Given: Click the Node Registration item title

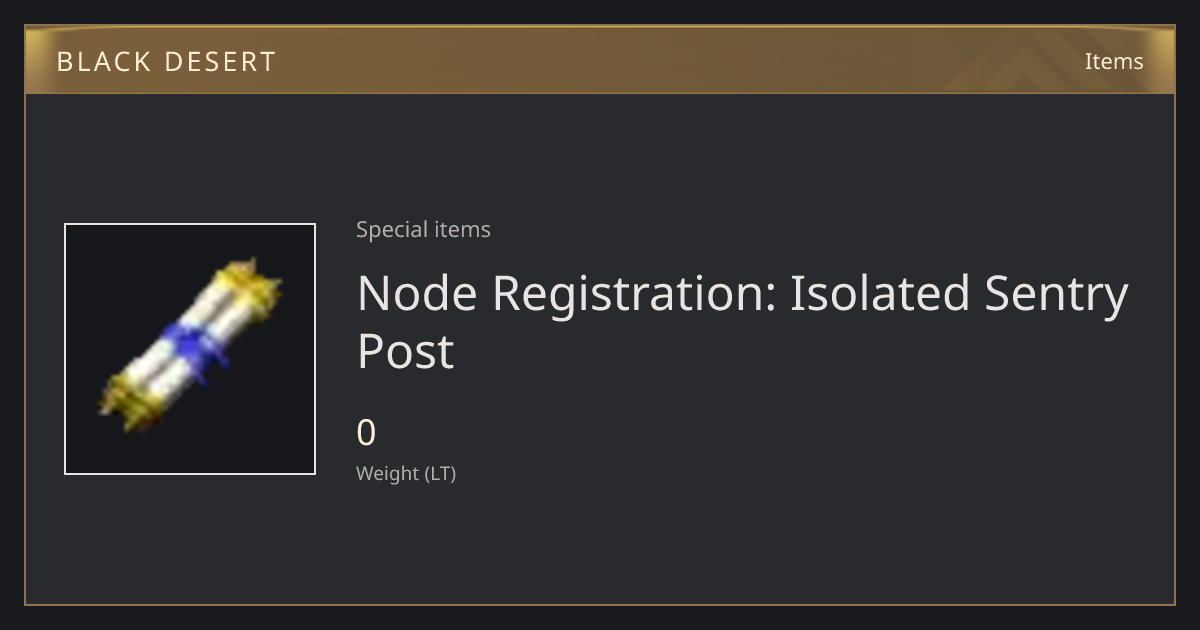Looking at the screenshot, I should pos(743,321).
